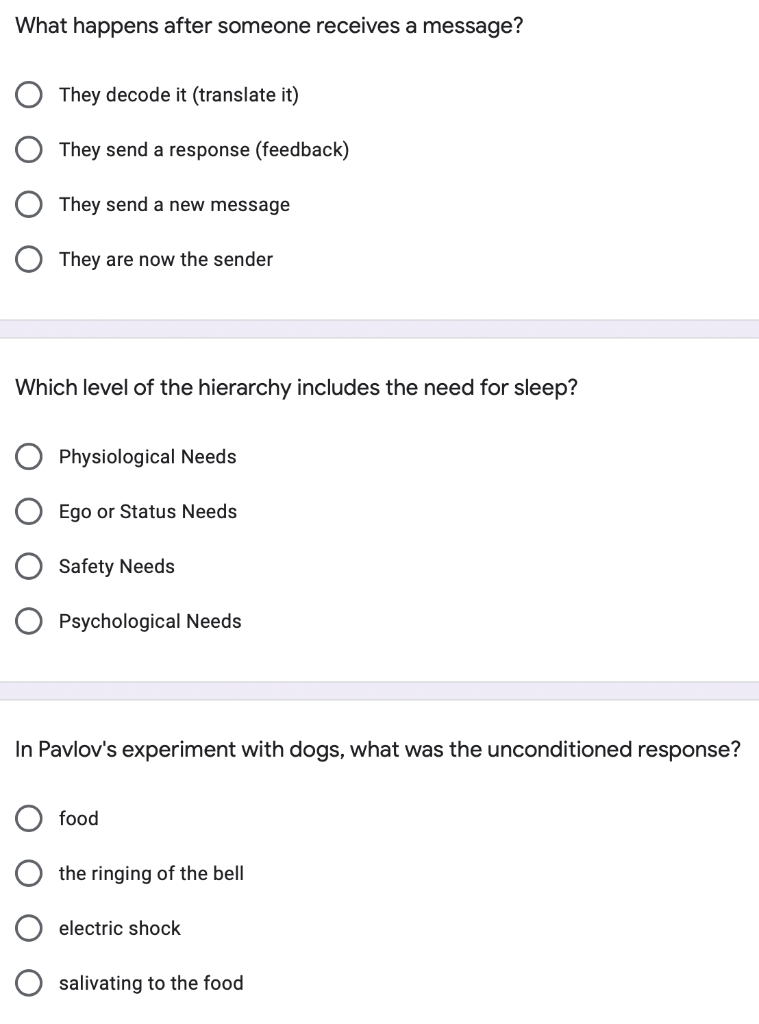Pick the 'electric shock' option
Screen dimensions: 759x1024
point(29,929)
